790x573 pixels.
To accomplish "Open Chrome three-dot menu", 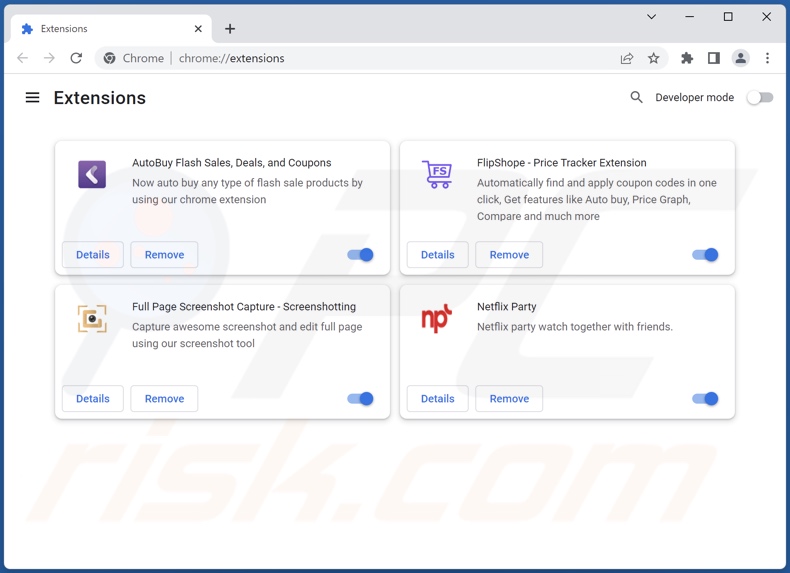I will [767, 58].
